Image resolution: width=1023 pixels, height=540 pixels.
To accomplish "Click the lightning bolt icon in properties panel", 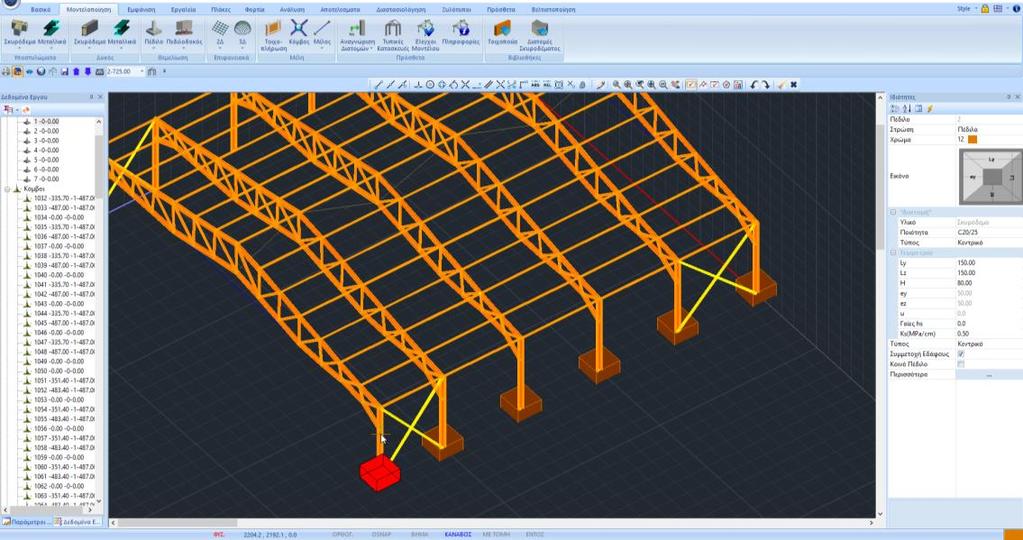I will coord(930,108).
